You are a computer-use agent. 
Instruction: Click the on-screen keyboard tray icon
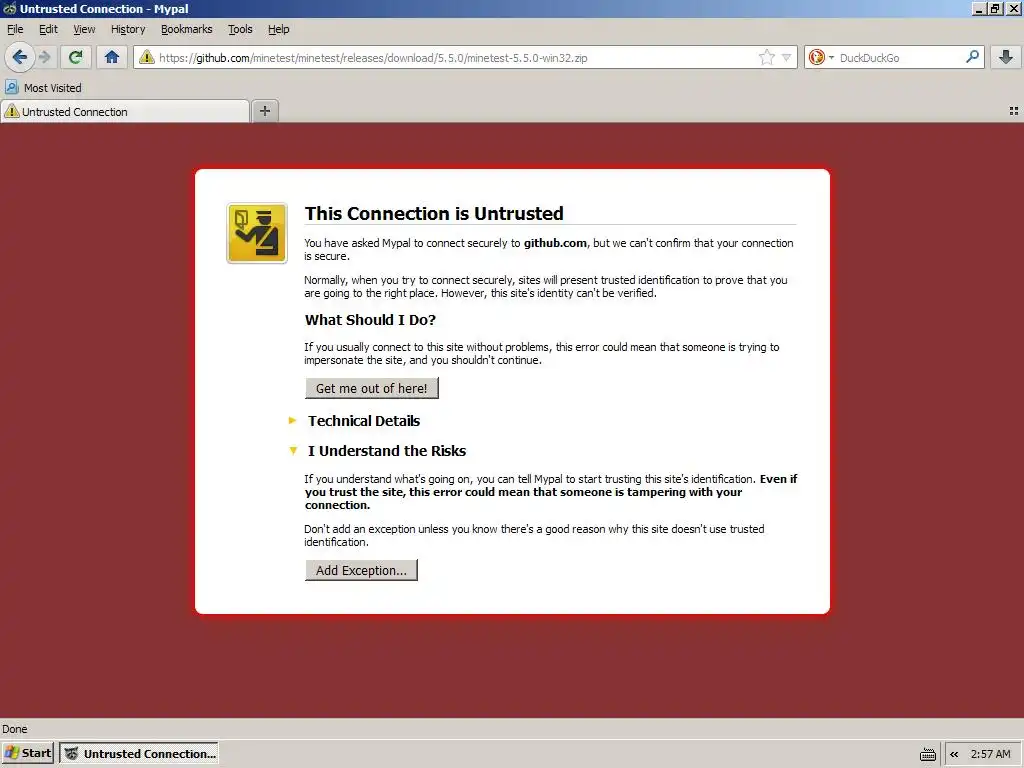click(927, 754)
